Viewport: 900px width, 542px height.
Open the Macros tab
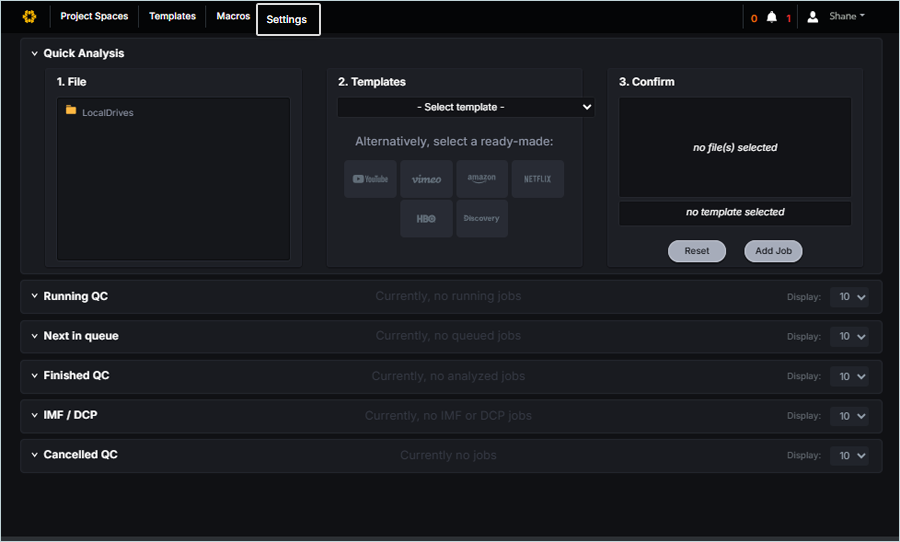[x=233, y=17]
